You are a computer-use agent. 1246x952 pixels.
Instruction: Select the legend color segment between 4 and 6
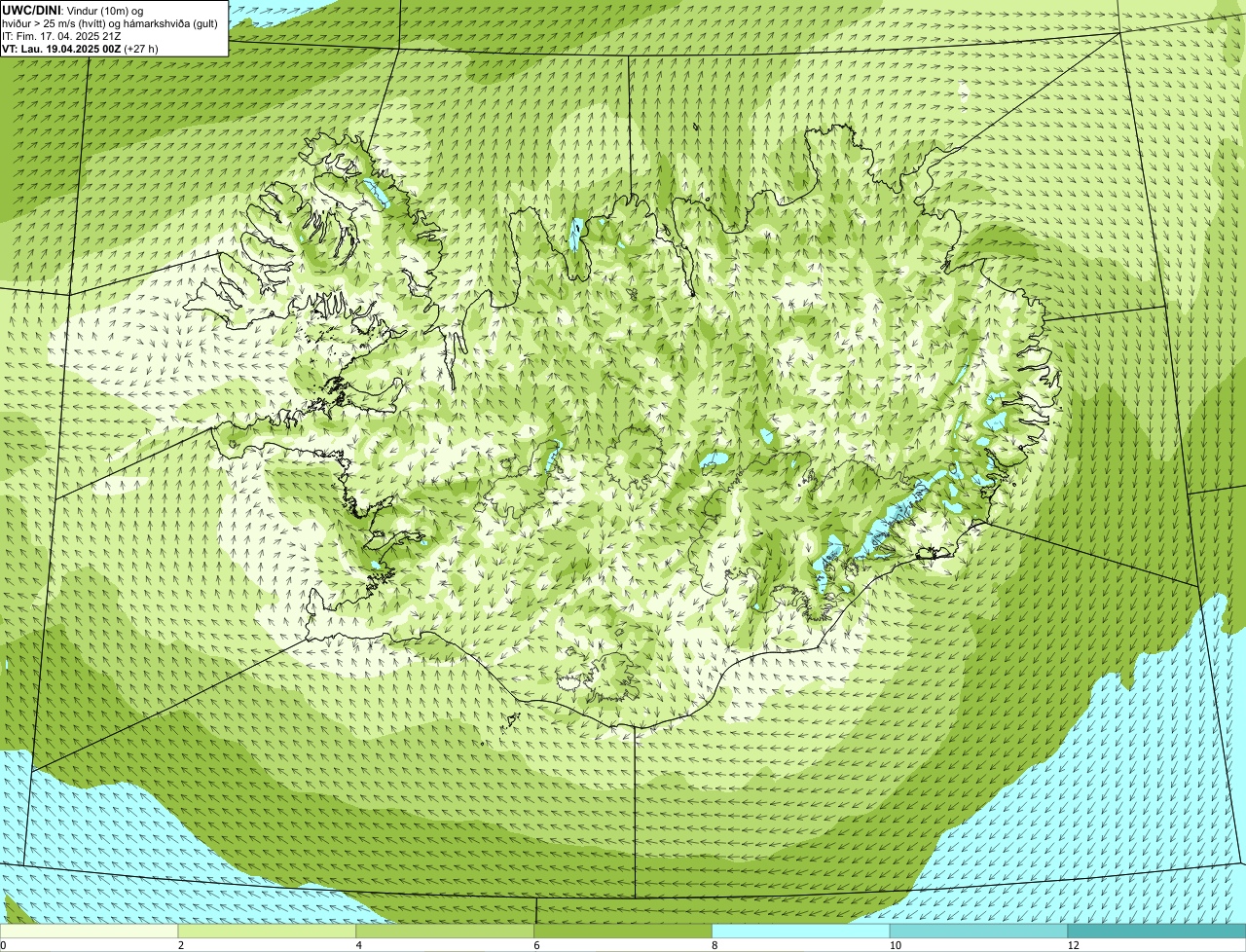[x=446, y=932]
